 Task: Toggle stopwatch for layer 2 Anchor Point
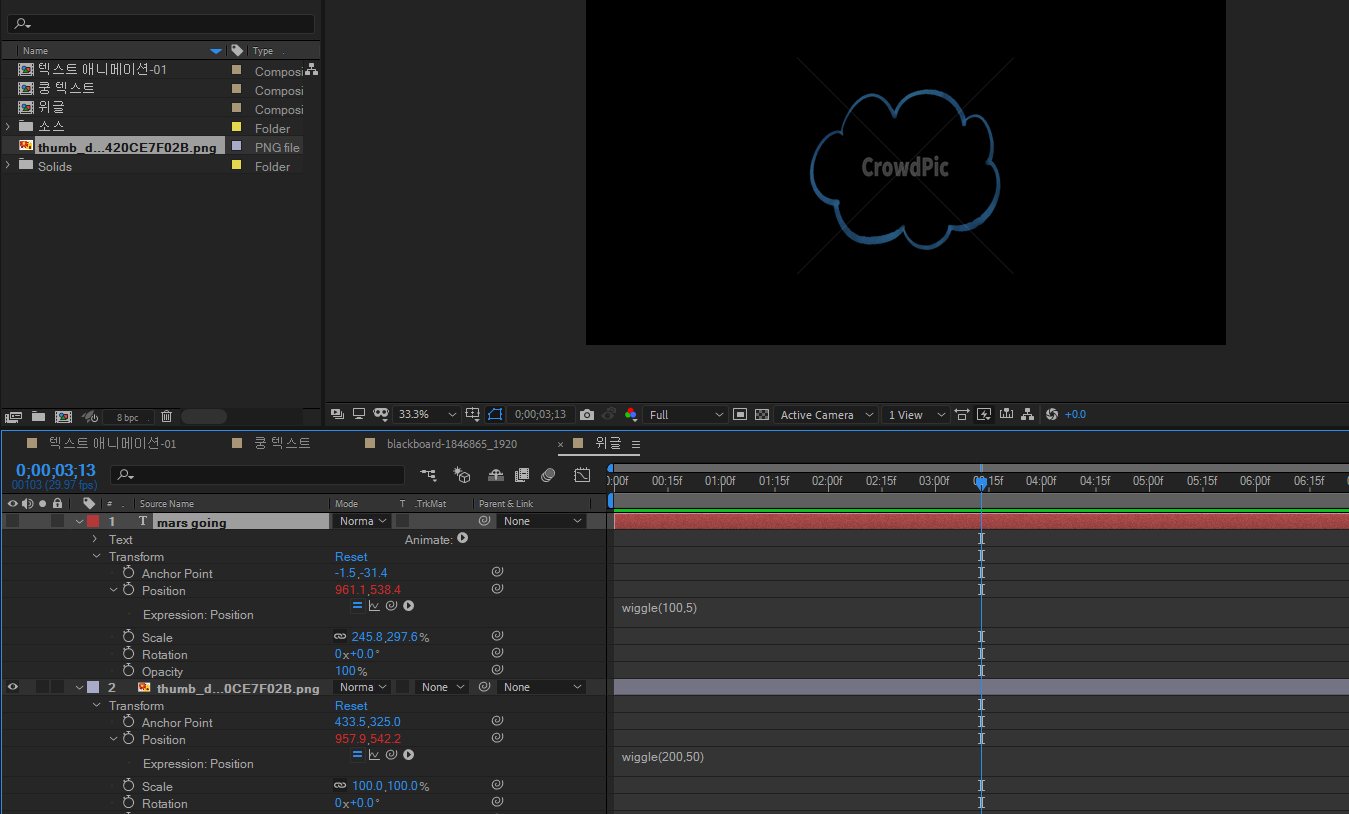(128, 722)
